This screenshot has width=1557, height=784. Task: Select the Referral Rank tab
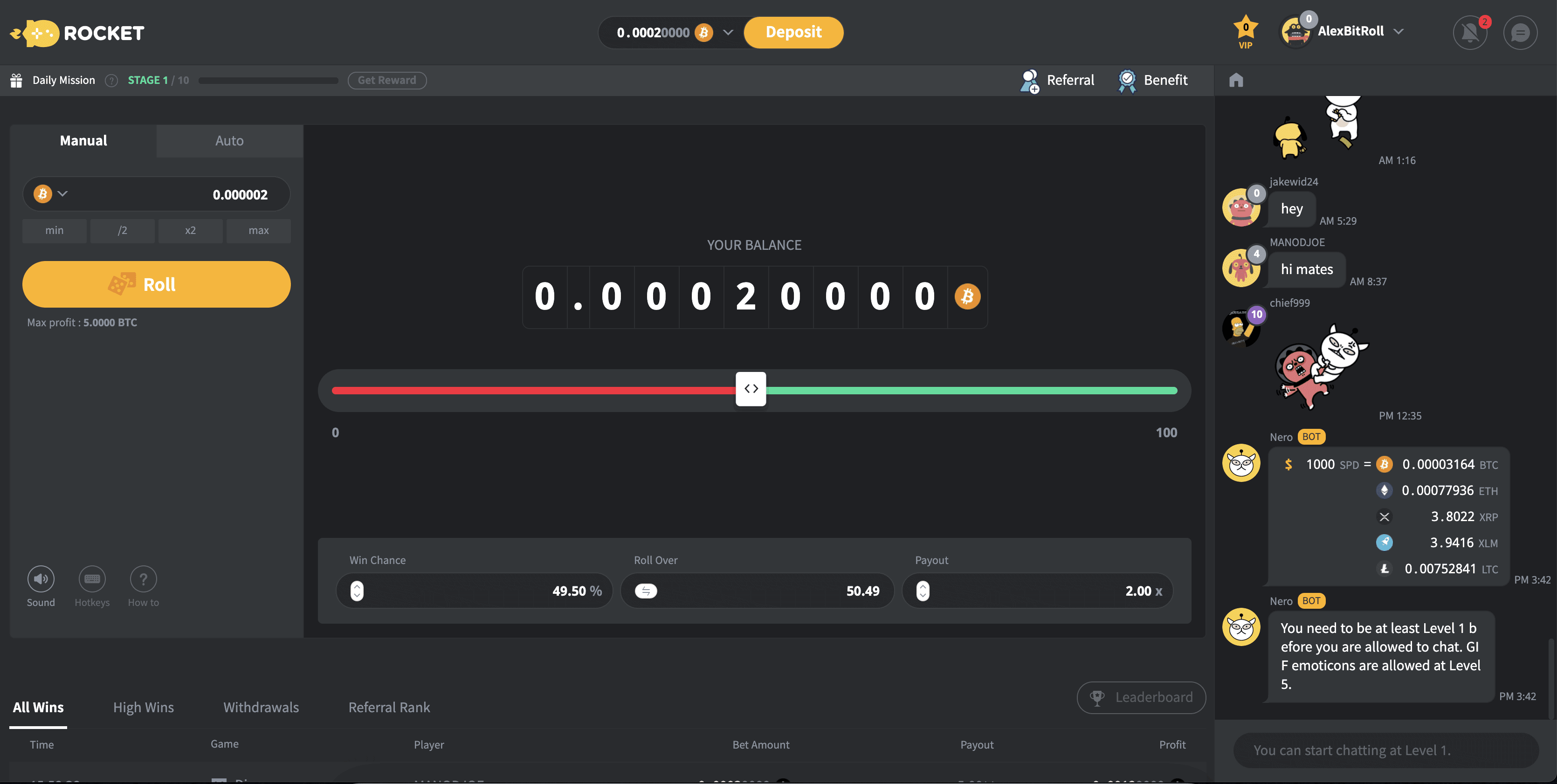click(x=389, y=707)
